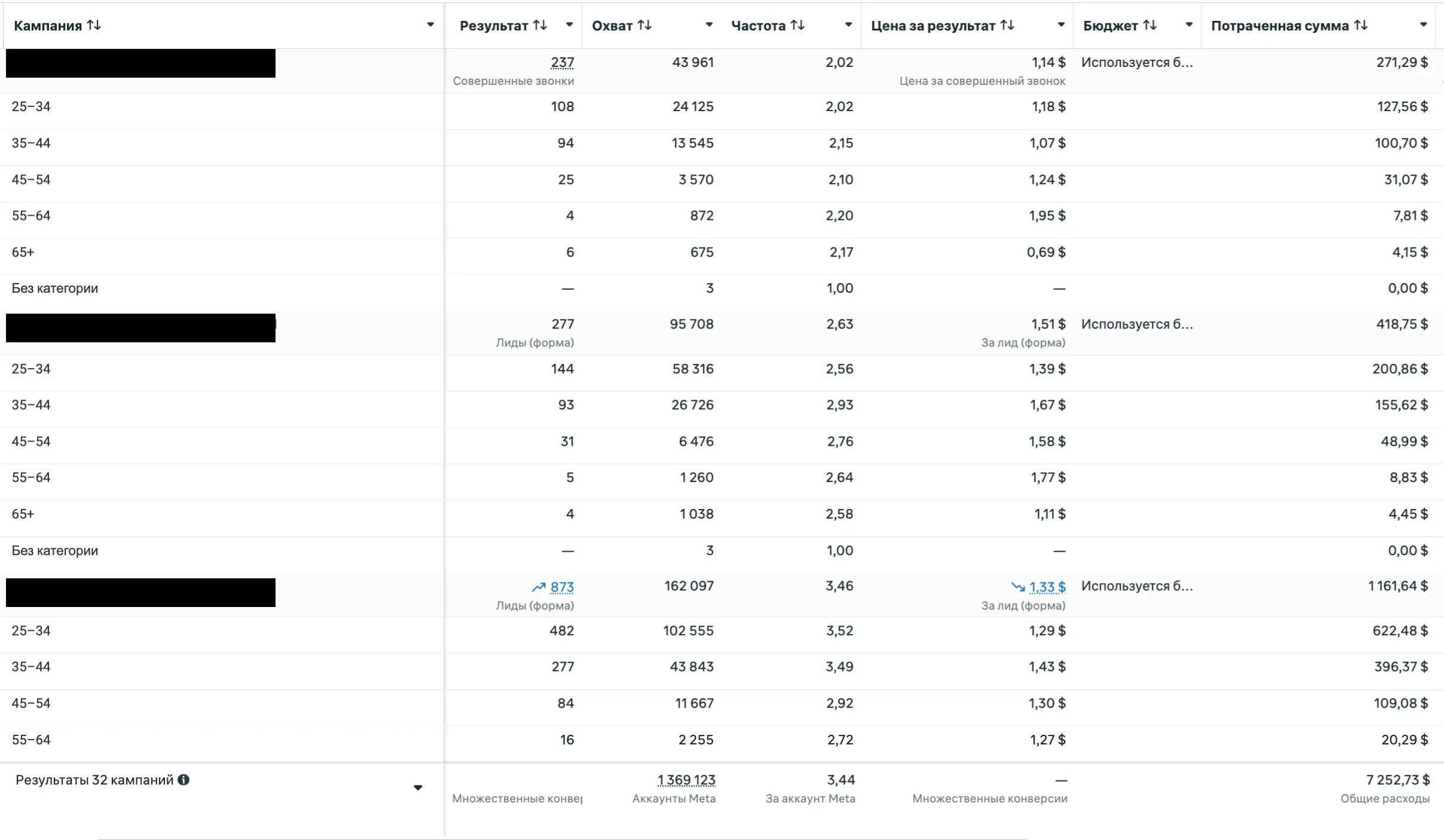
Task: Click info icon beside Результаты 32 кампаний
Action: [183, 780]
